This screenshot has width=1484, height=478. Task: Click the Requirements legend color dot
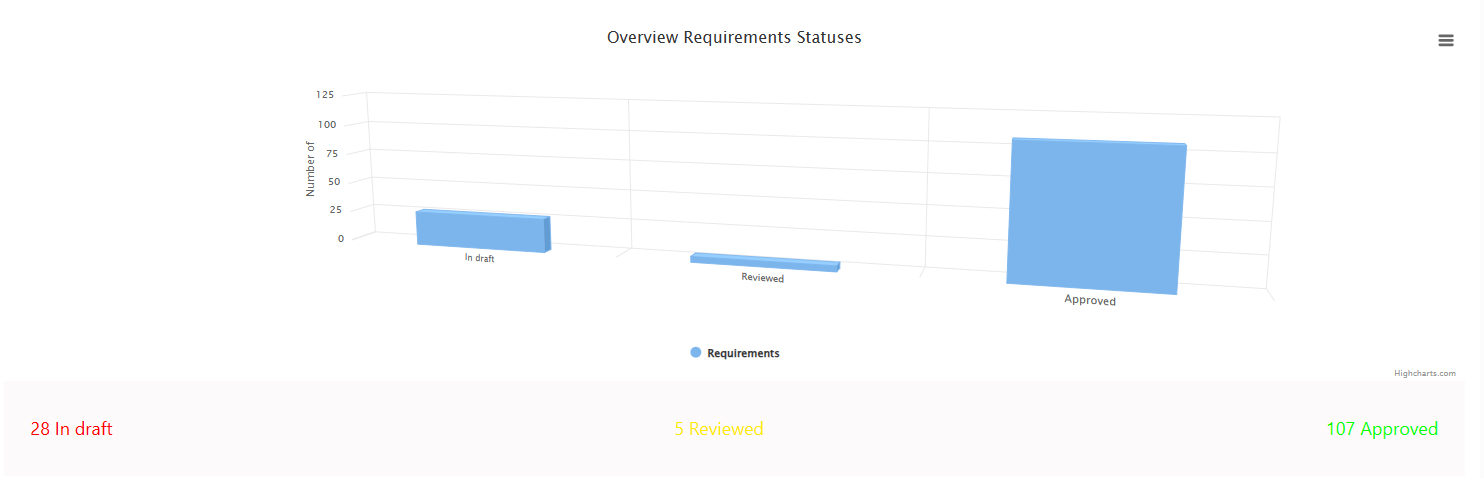tap(695, 353)
